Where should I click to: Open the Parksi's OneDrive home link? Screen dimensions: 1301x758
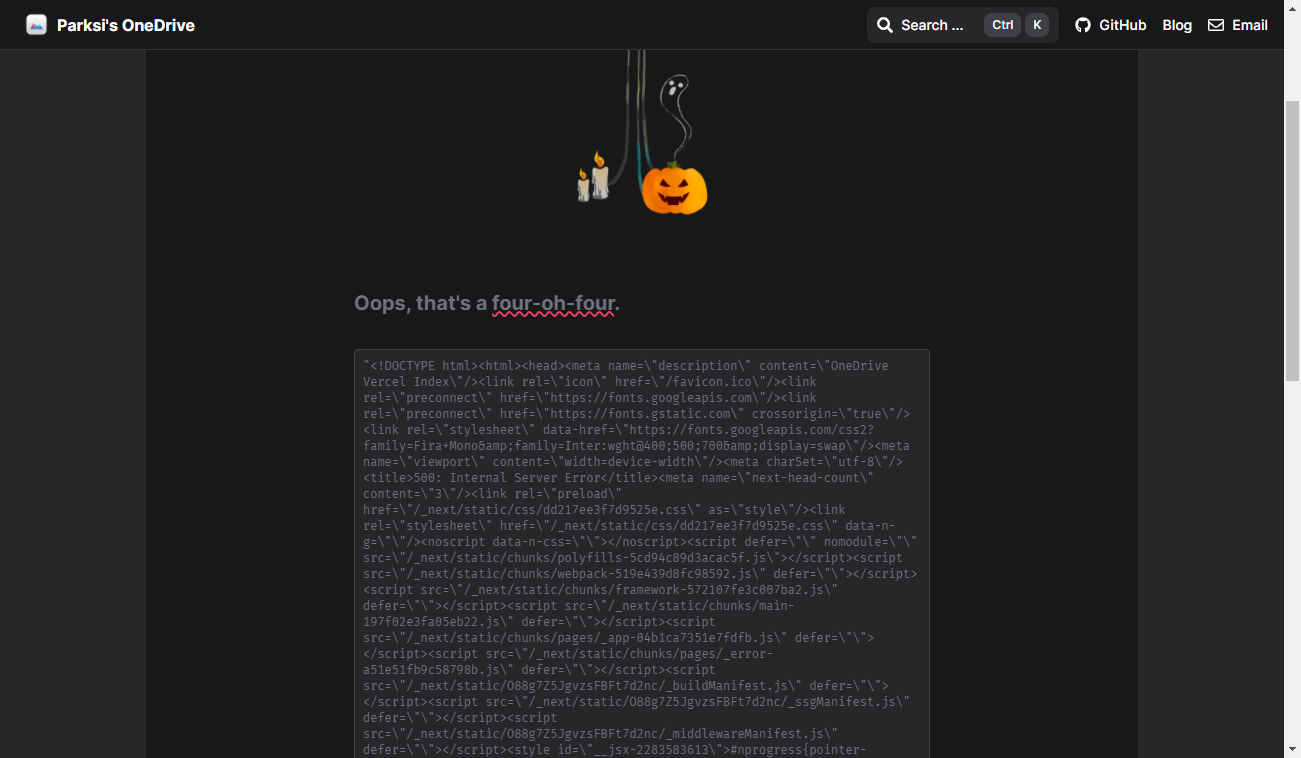click(110, 25)
